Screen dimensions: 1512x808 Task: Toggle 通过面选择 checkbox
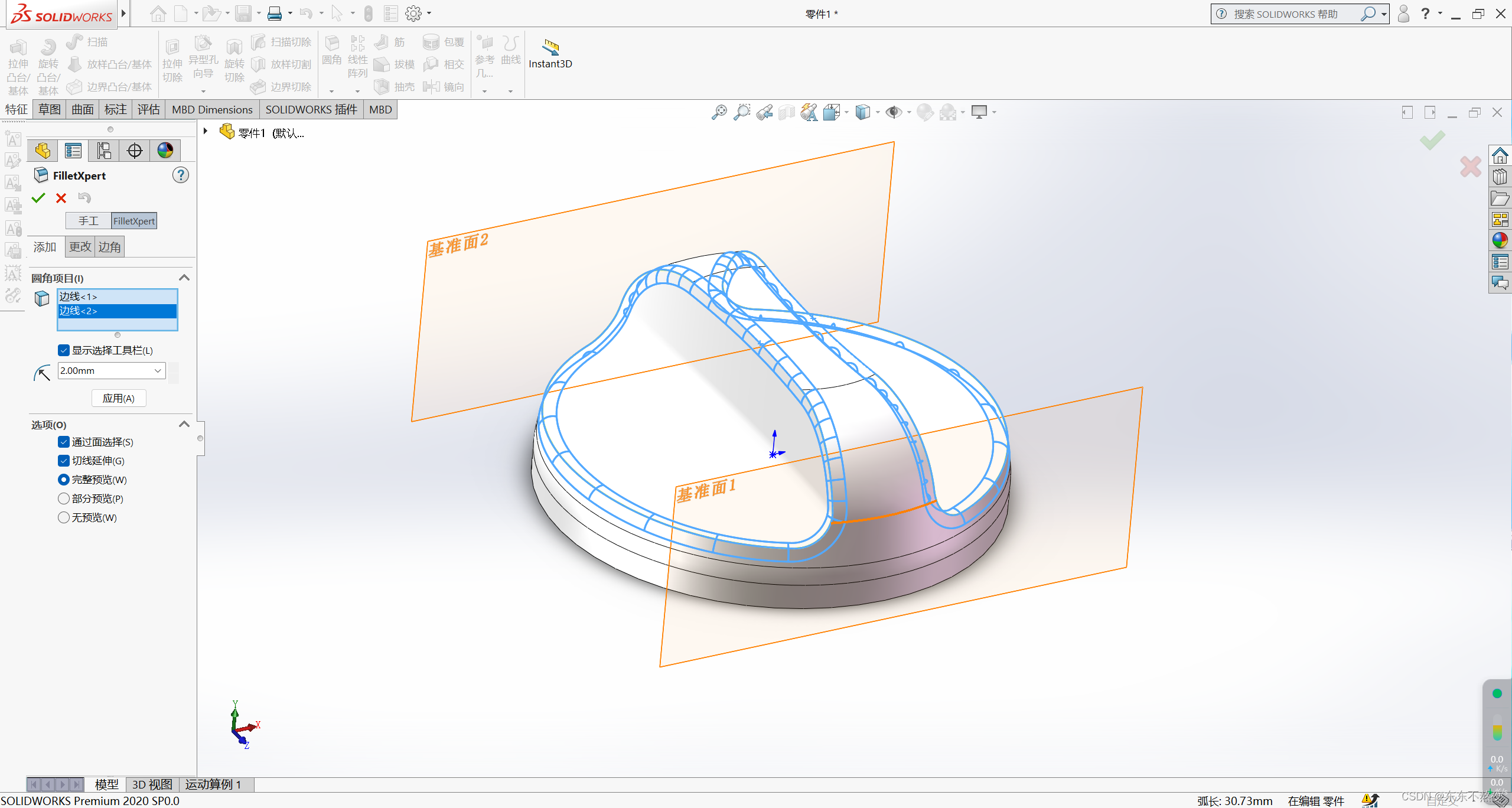pyautogui.click(x=64, y=442)
